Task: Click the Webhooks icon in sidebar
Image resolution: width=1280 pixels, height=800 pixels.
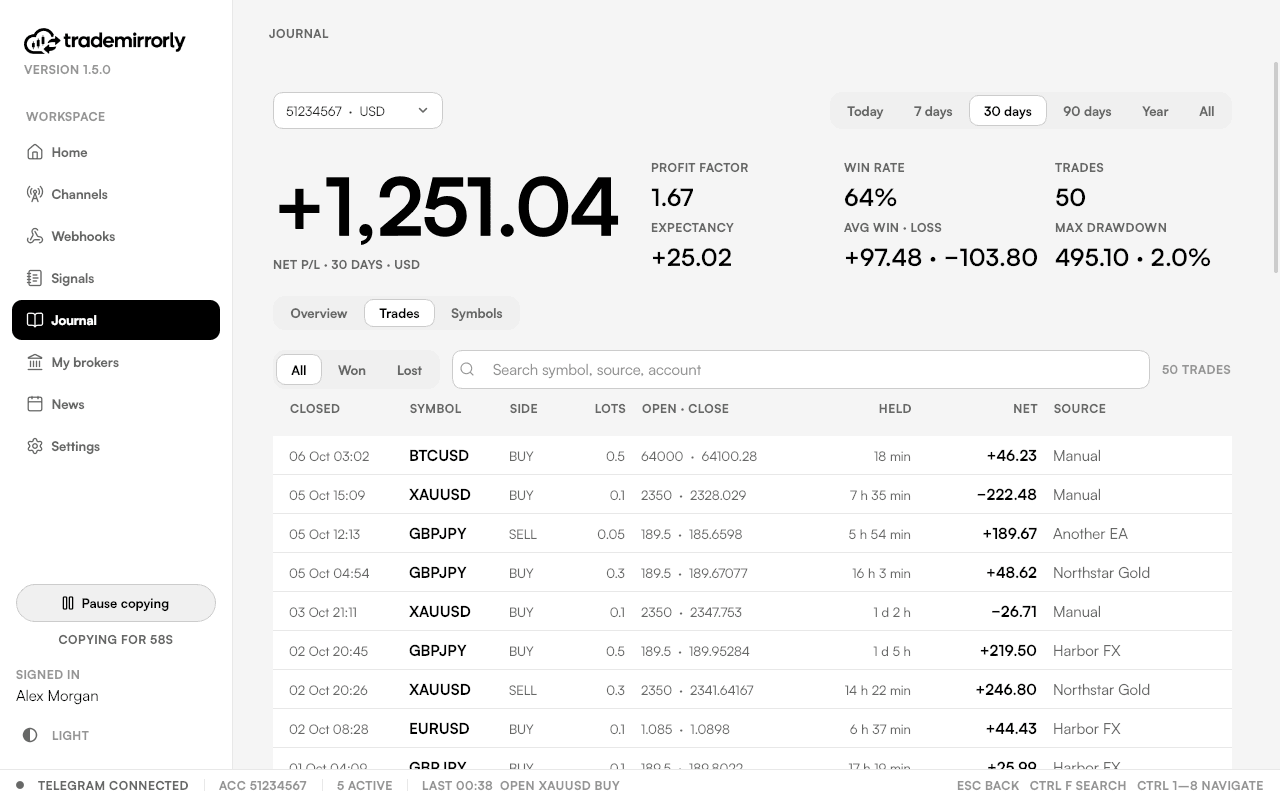Action: [x=35, y=236]
